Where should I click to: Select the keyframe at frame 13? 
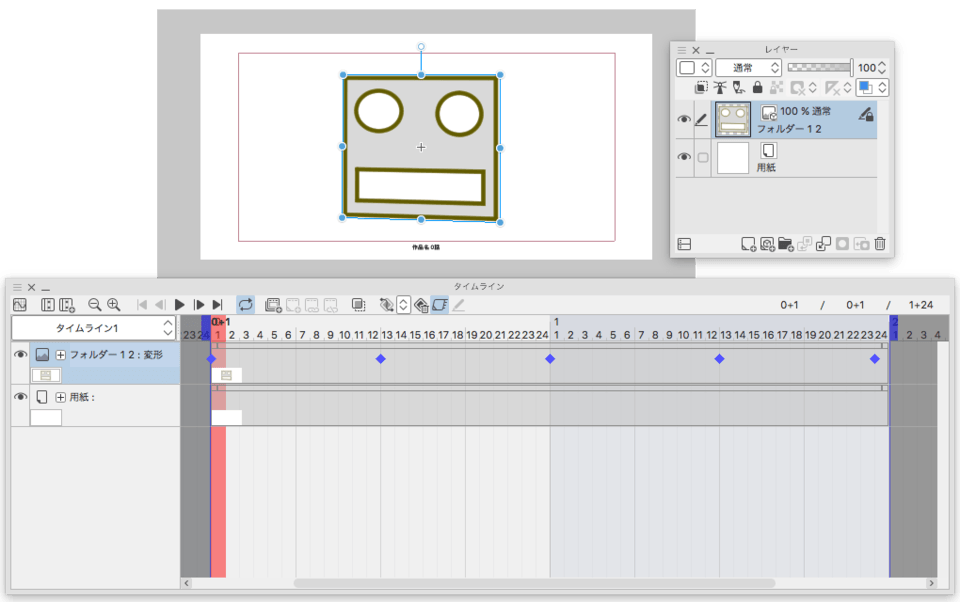tap(380, 359)
